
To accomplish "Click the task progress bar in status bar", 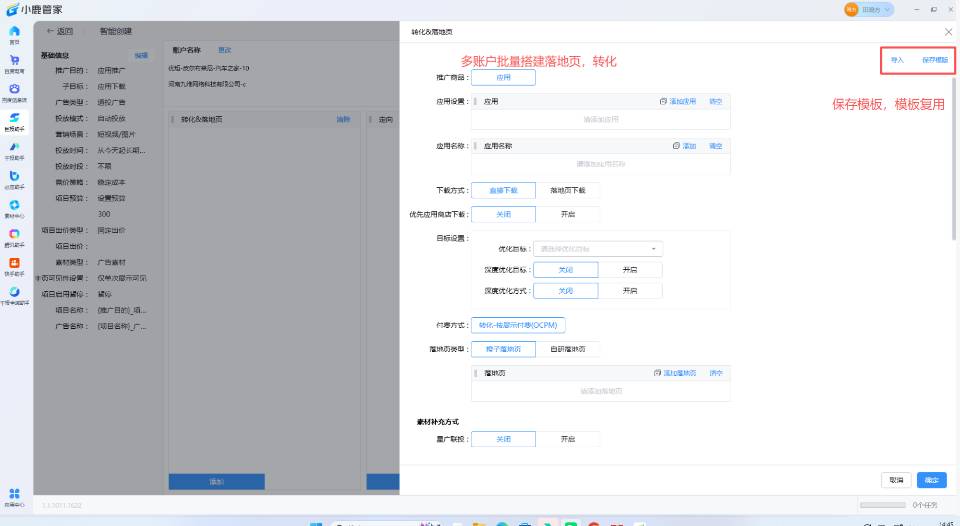I will (x=882, y=505).
